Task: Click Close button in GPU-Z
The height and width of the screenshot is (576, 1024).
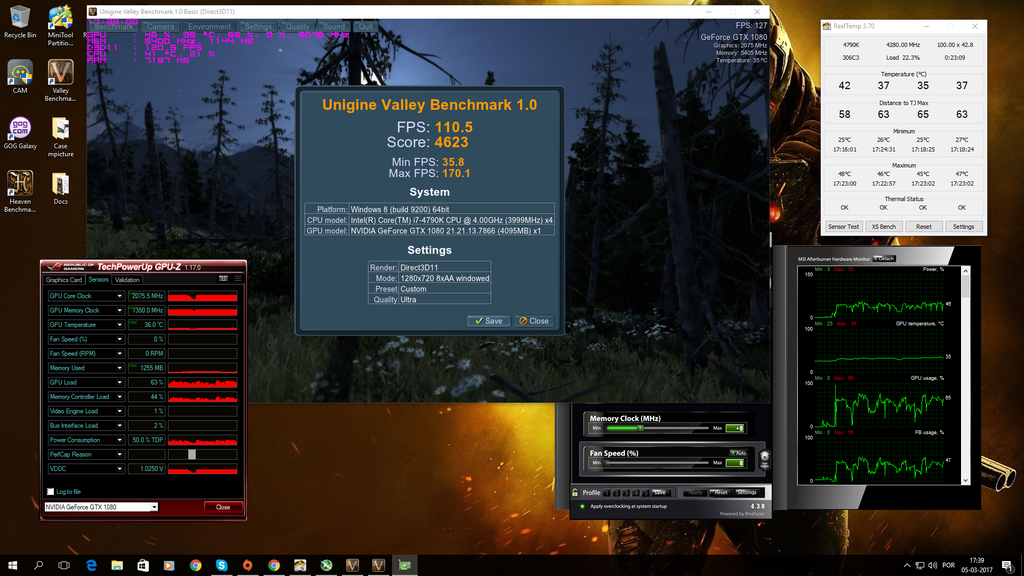Action: tap(223, 507)
